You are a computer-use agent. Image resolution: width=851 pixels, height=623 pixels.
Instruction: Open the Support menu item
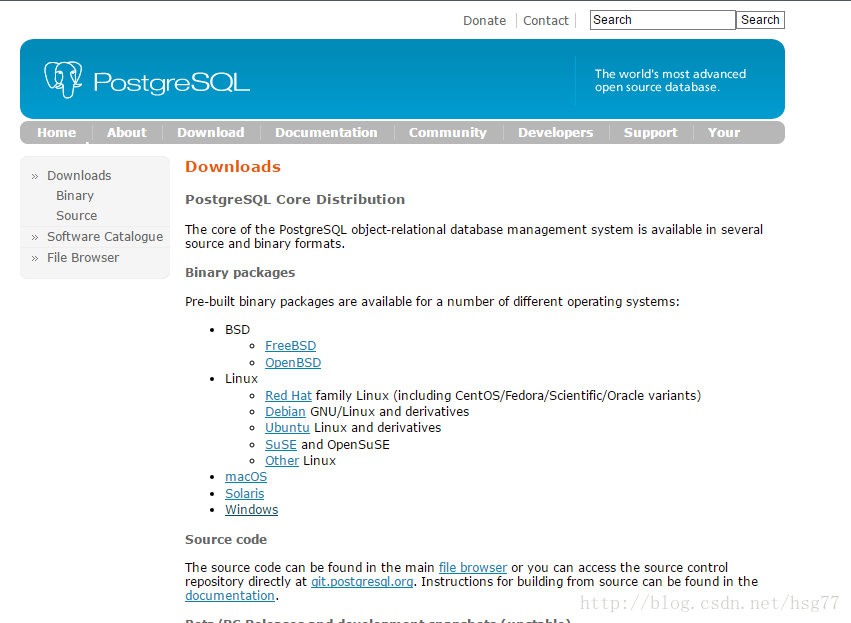[650, 132]
